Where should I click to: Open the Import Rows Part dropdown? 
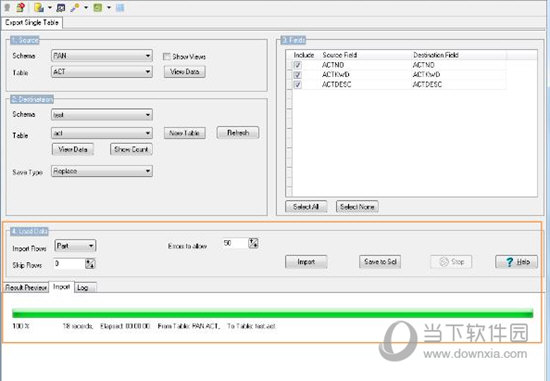(75, 246)
